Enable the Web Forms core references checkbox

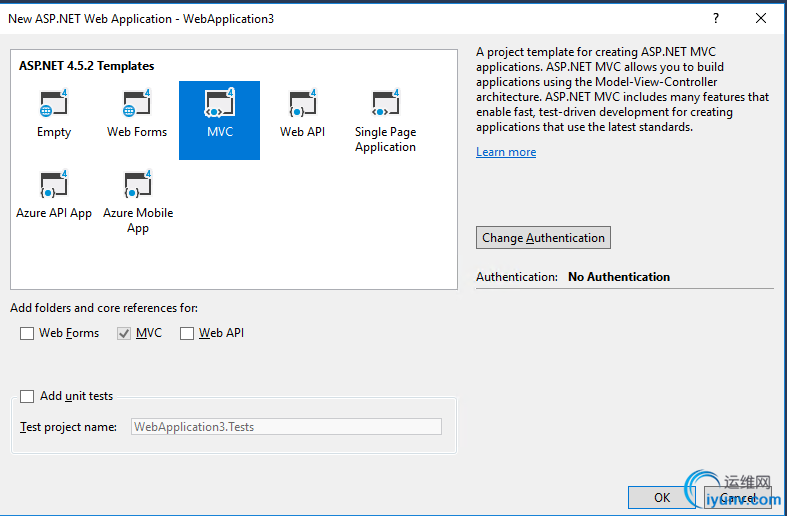click(27, 333)
